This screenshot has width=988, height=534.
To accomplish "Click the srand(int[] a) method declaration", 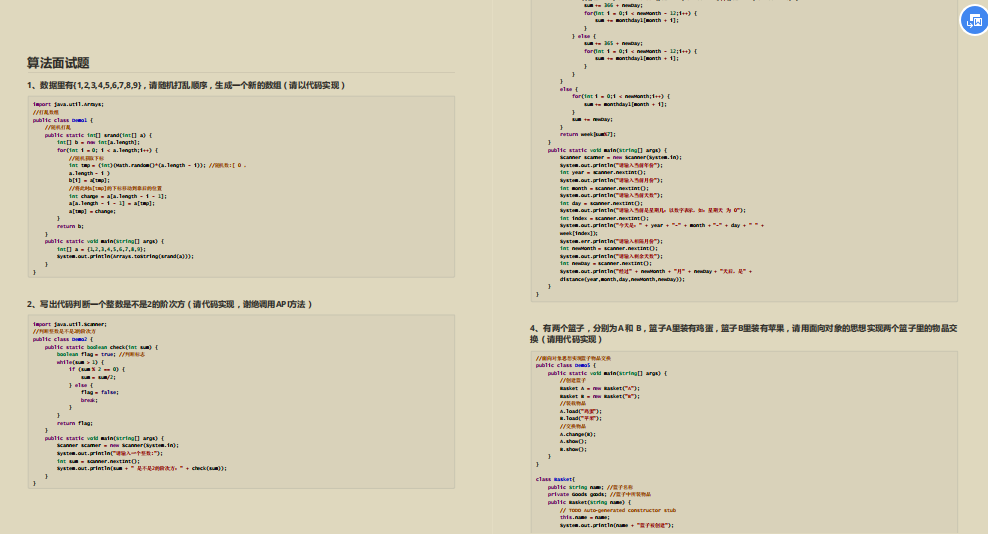I will [x=98, y=135].
